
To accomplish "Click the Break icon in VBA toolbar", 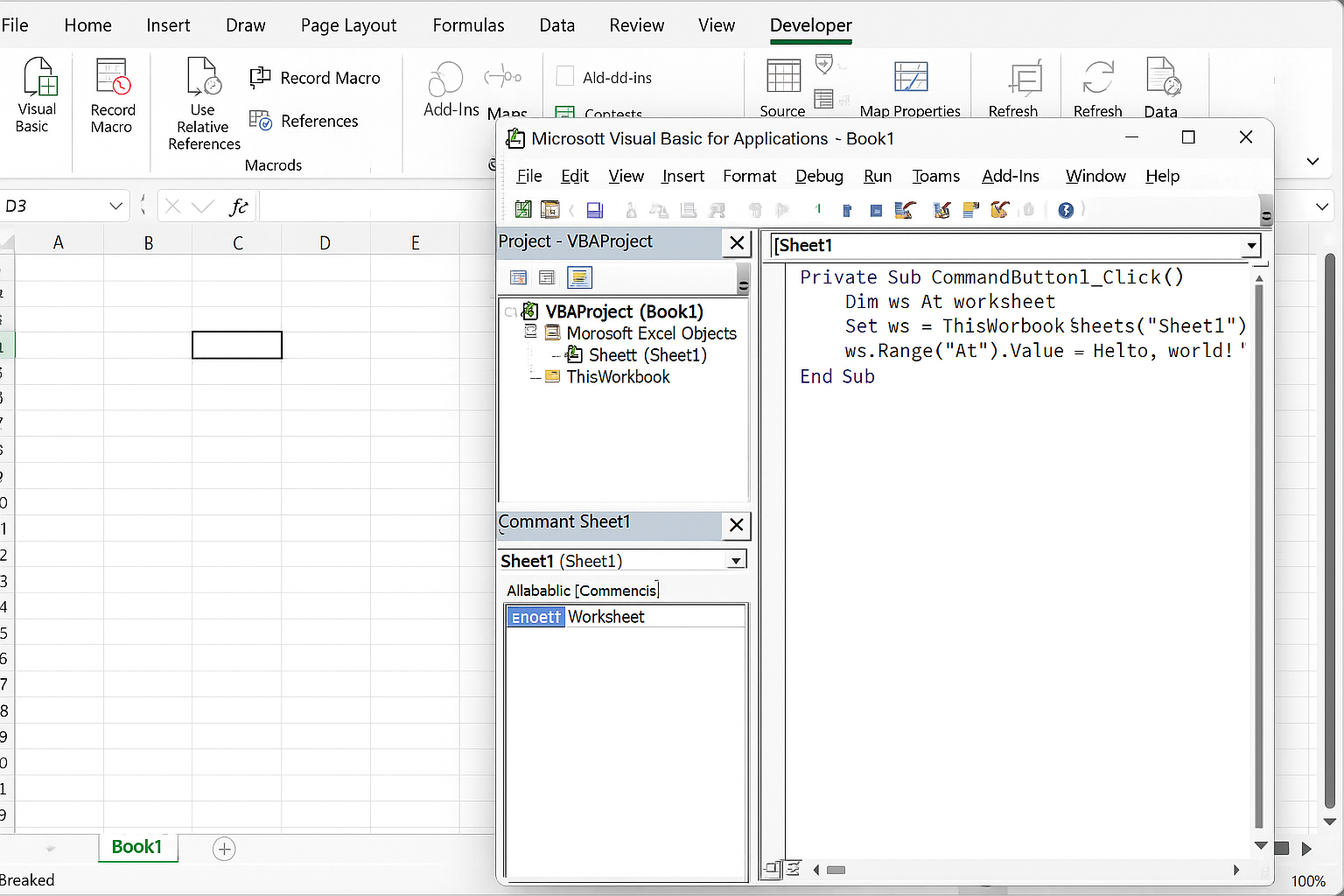I will coord(847,210).
